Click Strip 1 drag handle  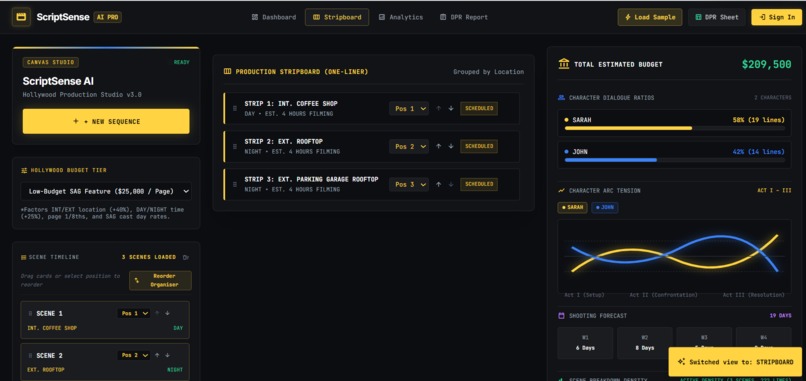[235, 108]
